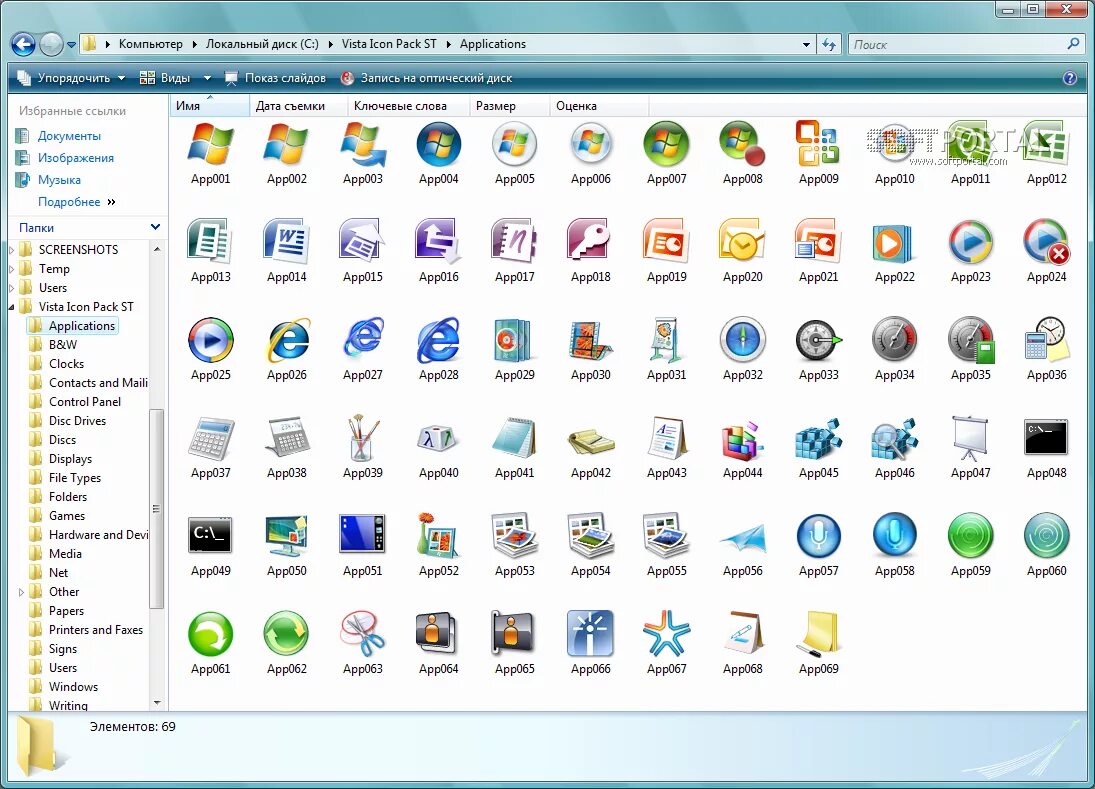
Task: Select the App001 Windows flag icon
Action: (x=211, y=144)
